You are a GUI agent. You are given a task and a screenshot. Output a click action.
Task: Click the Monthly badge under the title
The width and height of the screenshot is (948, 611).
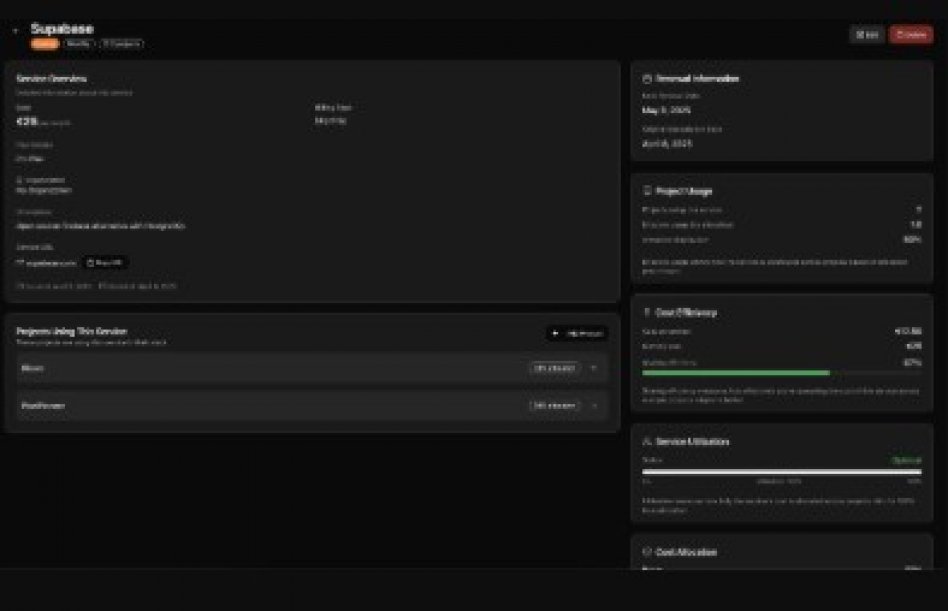[x=79, y=44]
